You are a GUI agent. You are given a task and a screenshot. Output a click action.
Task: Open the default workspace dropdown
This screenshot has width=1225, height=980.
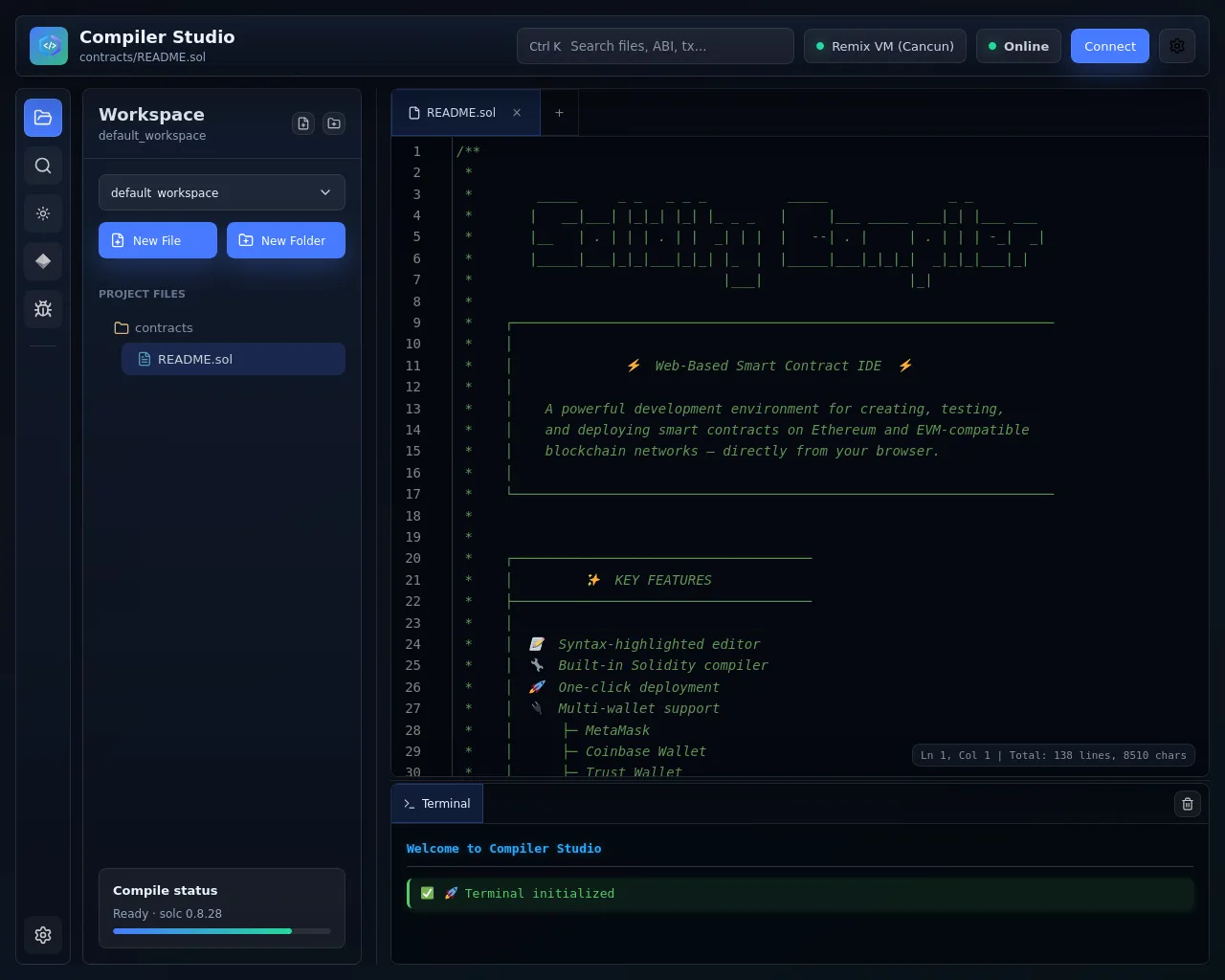[222, 192]
